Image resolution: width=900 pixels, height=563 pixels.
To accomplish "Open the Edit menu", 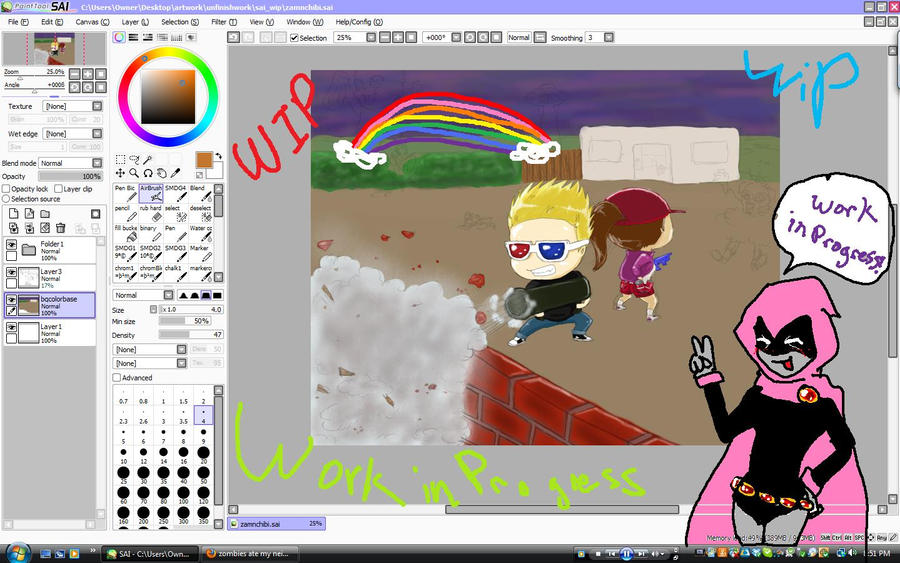I will click(x=52, y=22).
